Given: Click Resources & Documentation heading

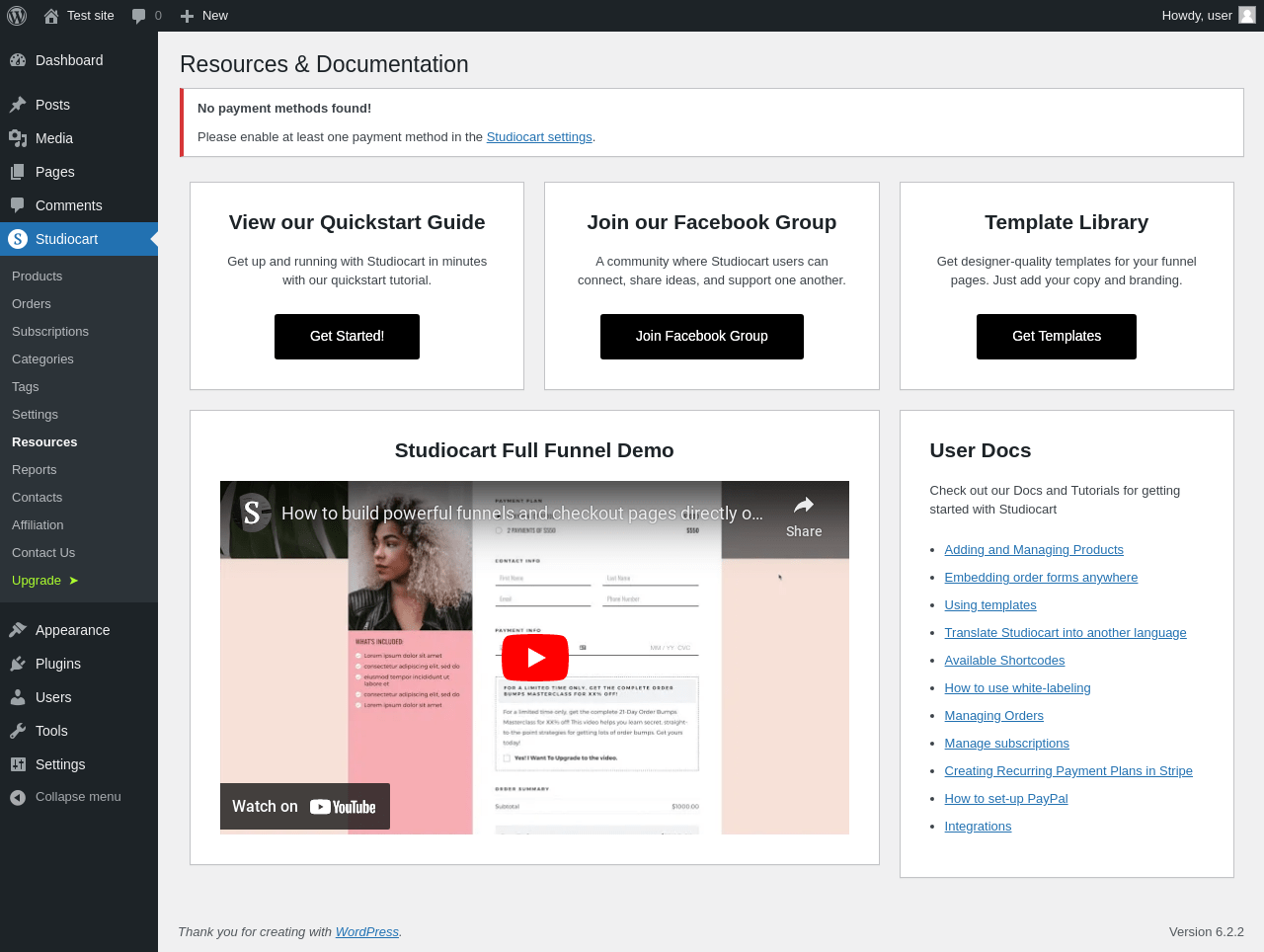Looking at the screenshot, I should [324, 64].
